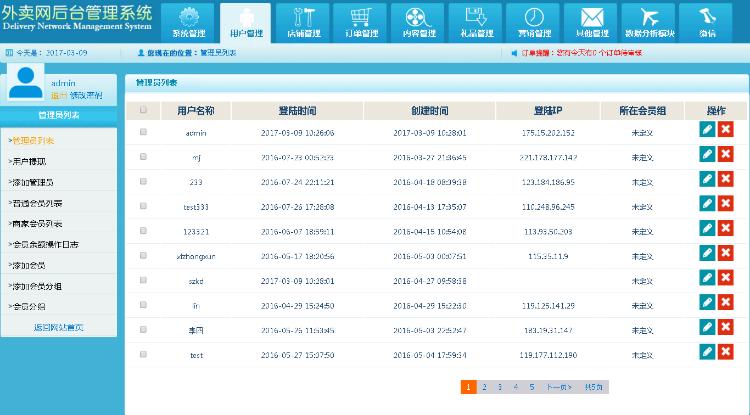Click the red delete icon for user 233
This screenshot has height=415, width=750.
point(726,178)
